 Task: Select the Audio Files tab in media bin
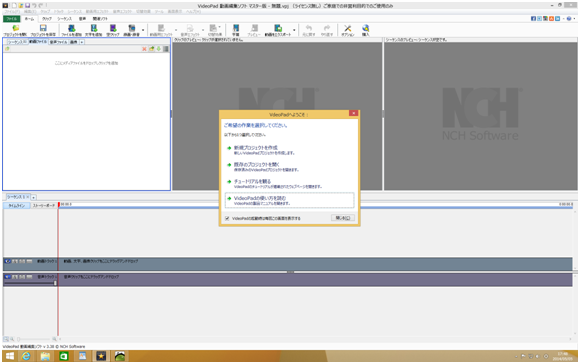tap(58, 42)
